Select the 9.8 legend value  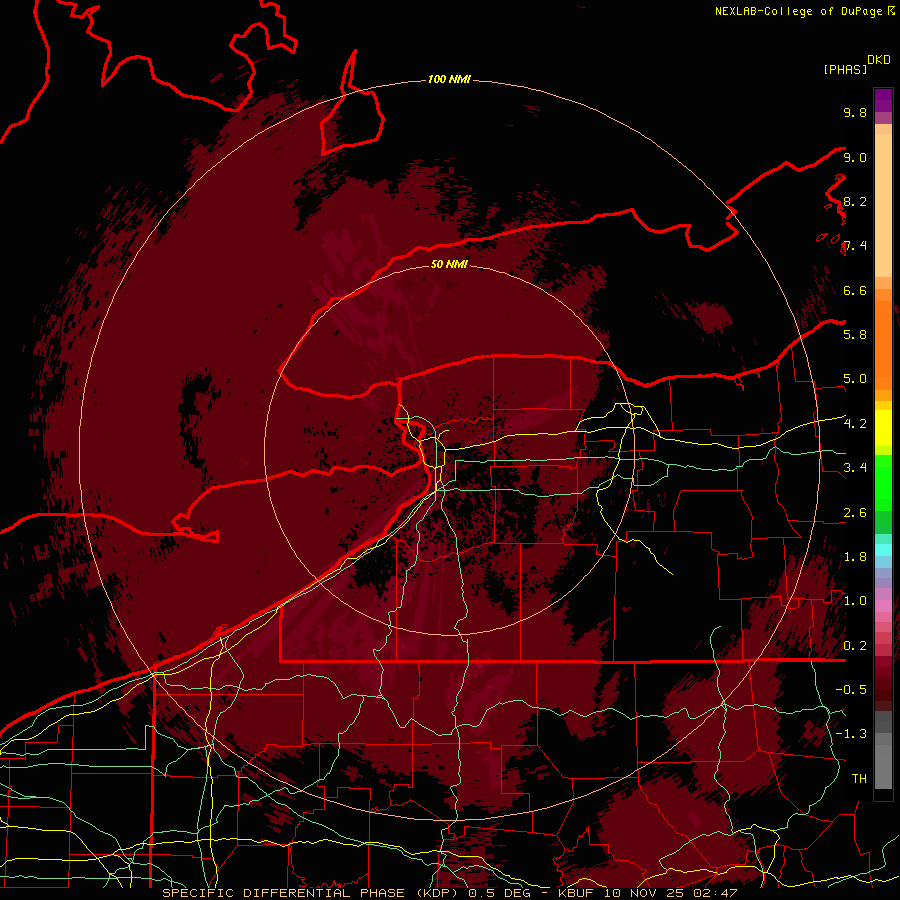point(855,112)
